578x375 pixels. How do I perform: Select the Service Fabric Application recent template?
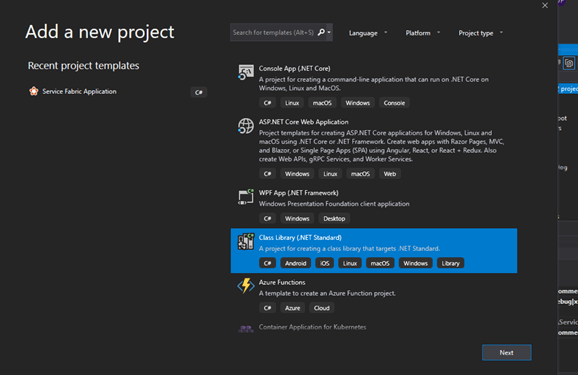pos(118,91)
